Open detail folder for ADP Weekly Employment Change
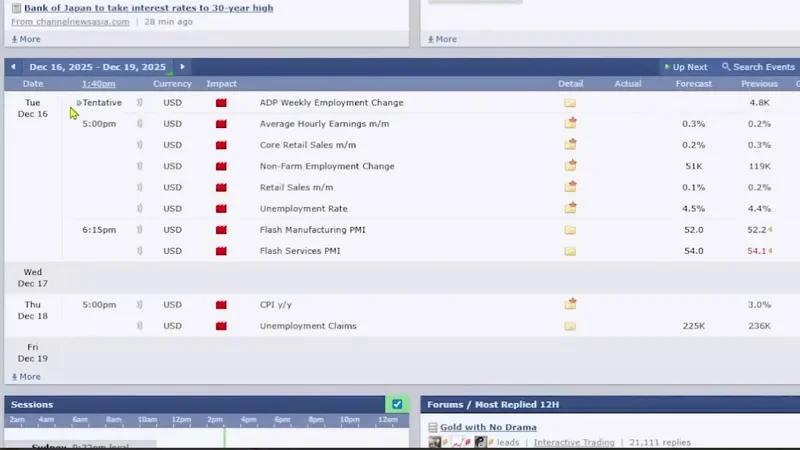Image resolution: width=800 pixels, height=450 pixels. (570, 103)
